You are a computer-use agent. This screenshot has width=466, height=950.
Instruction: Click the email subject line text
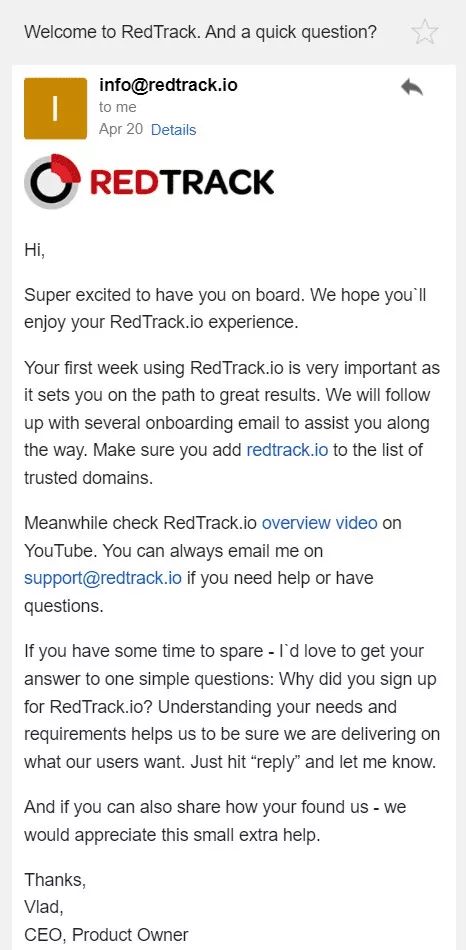pos(201,32)
